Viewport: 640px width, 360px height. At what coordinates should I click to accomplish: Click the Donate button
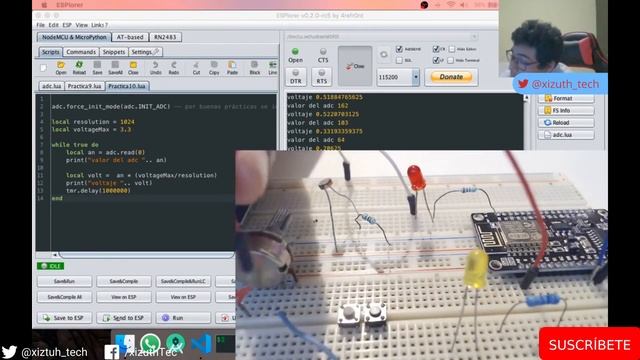[451, 77]
